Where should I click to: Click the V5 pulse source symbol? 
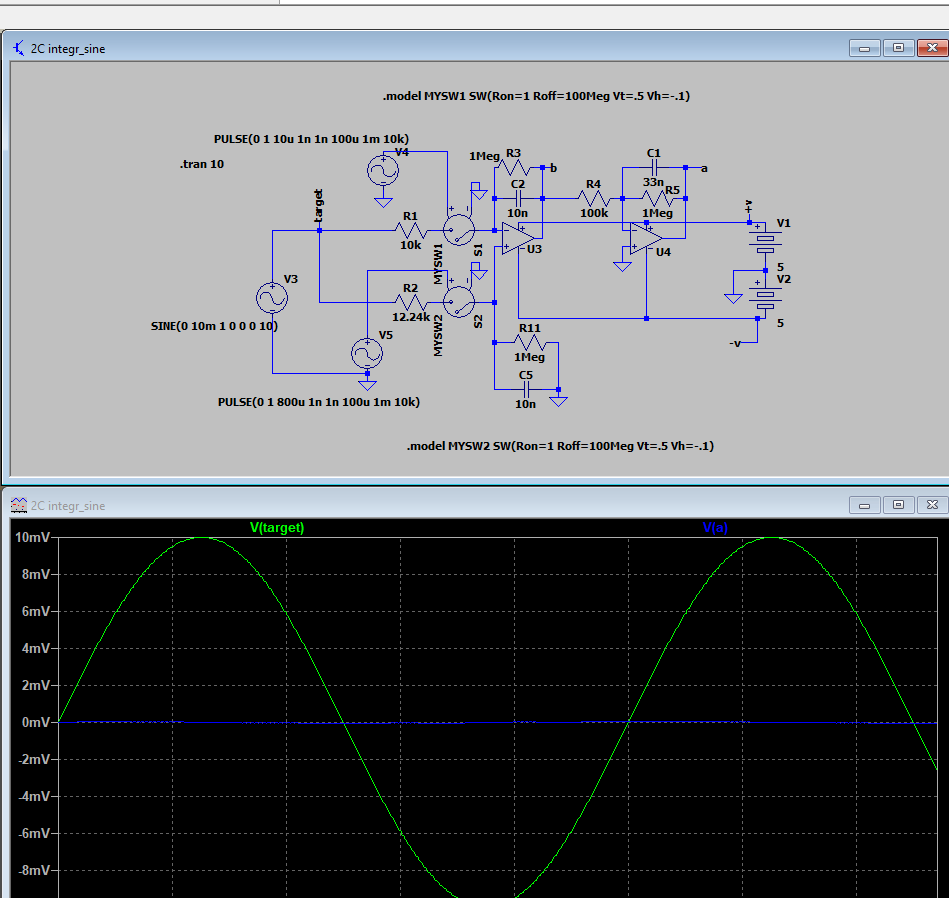[x=366, y=352]
